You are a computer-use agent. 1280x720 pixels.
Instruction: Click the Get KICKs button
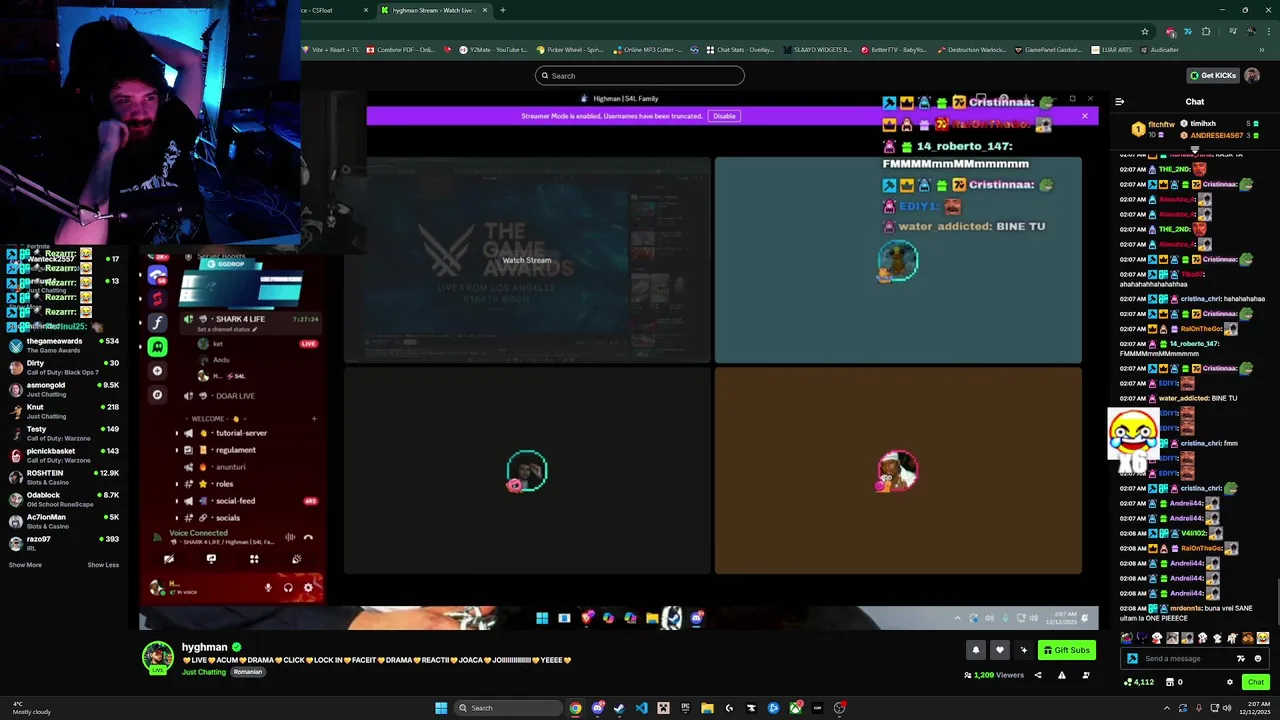(x=1213, y=75)
